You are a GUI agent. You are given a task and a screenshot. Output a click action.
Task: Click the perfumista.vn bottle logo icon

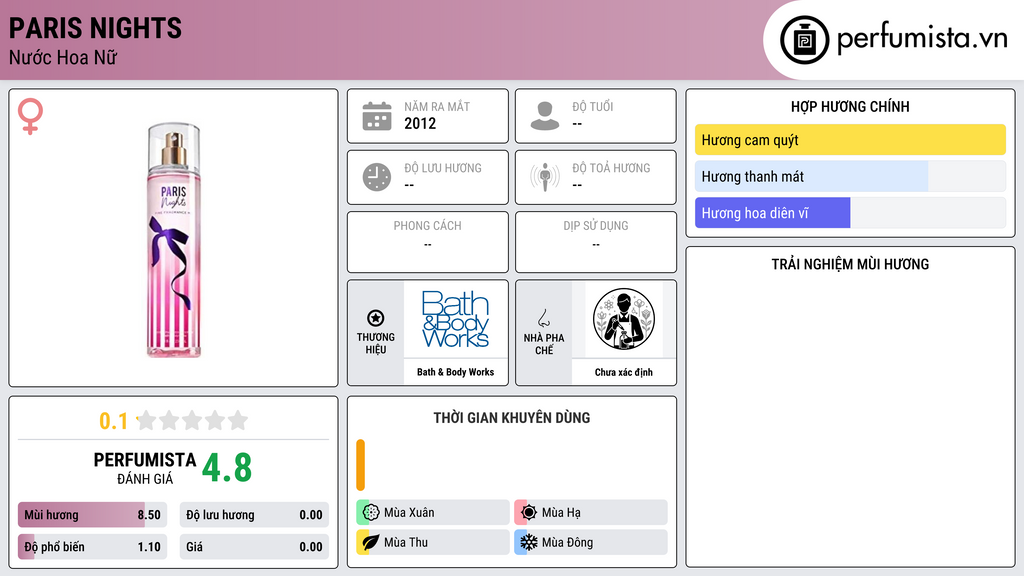pyautogui.click(x=804, y=40)
